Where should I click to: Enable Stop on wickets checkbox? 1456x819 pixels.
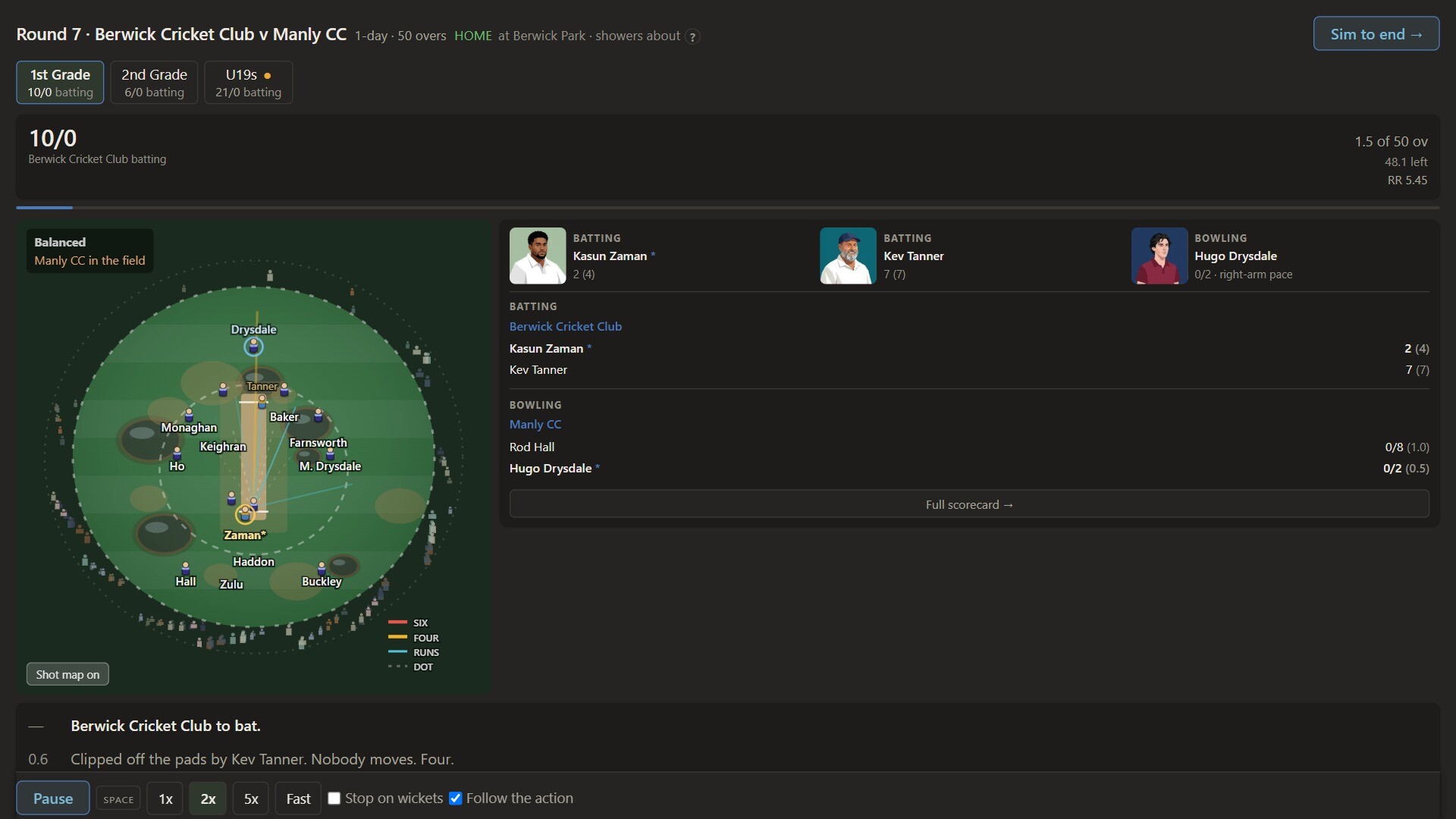[334, 799]
